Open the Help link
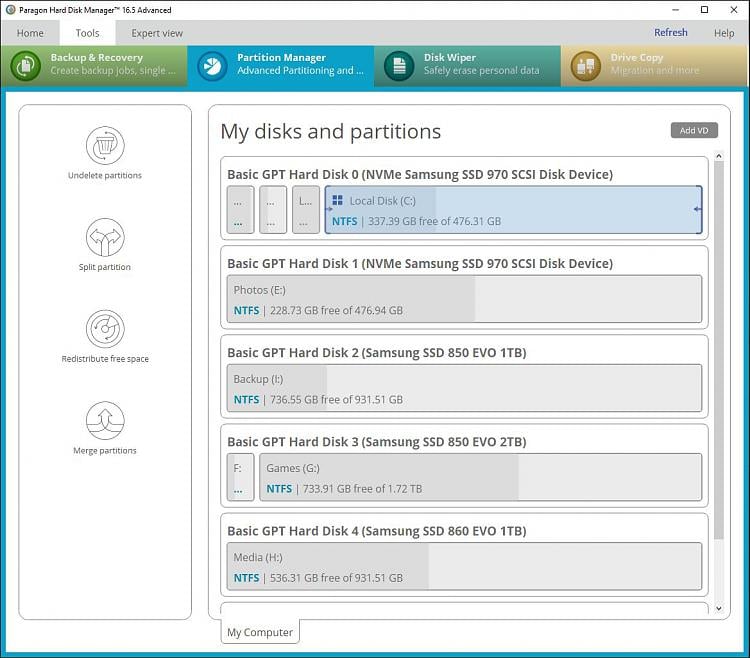The image size is (750, 658). click(724, 33)
